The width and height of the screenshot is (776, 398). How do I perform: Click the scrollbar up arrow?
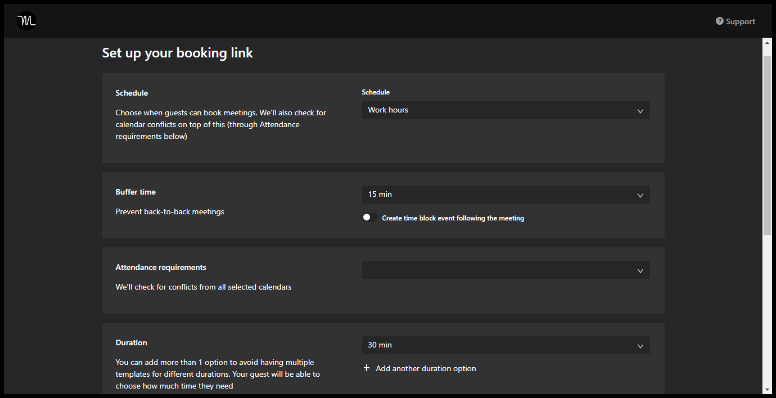767,43
